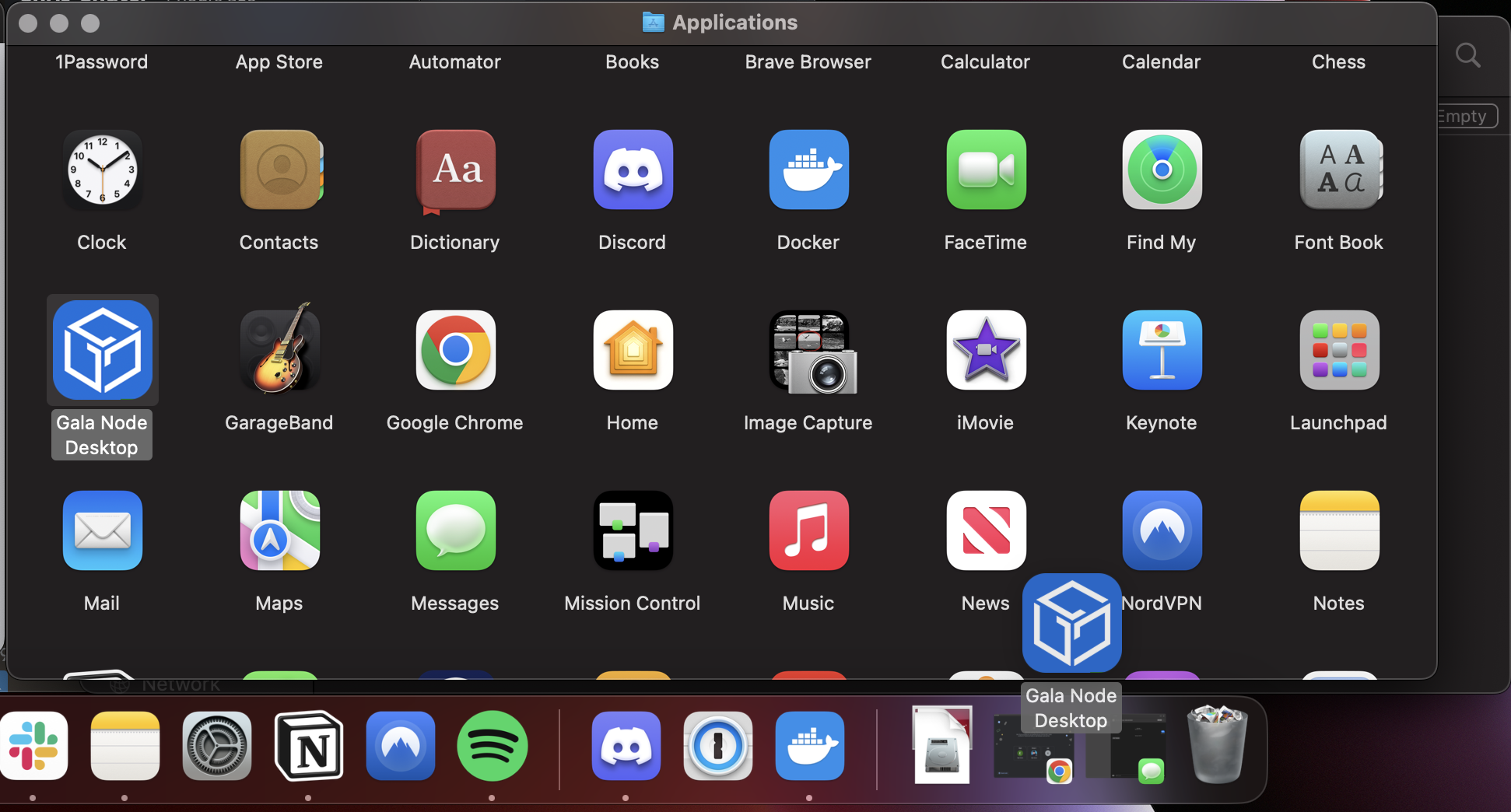Image resolution: width=1511 pixels, height=812 pixels.
Task: Click the 1Password label text
Action: [102, 62]
